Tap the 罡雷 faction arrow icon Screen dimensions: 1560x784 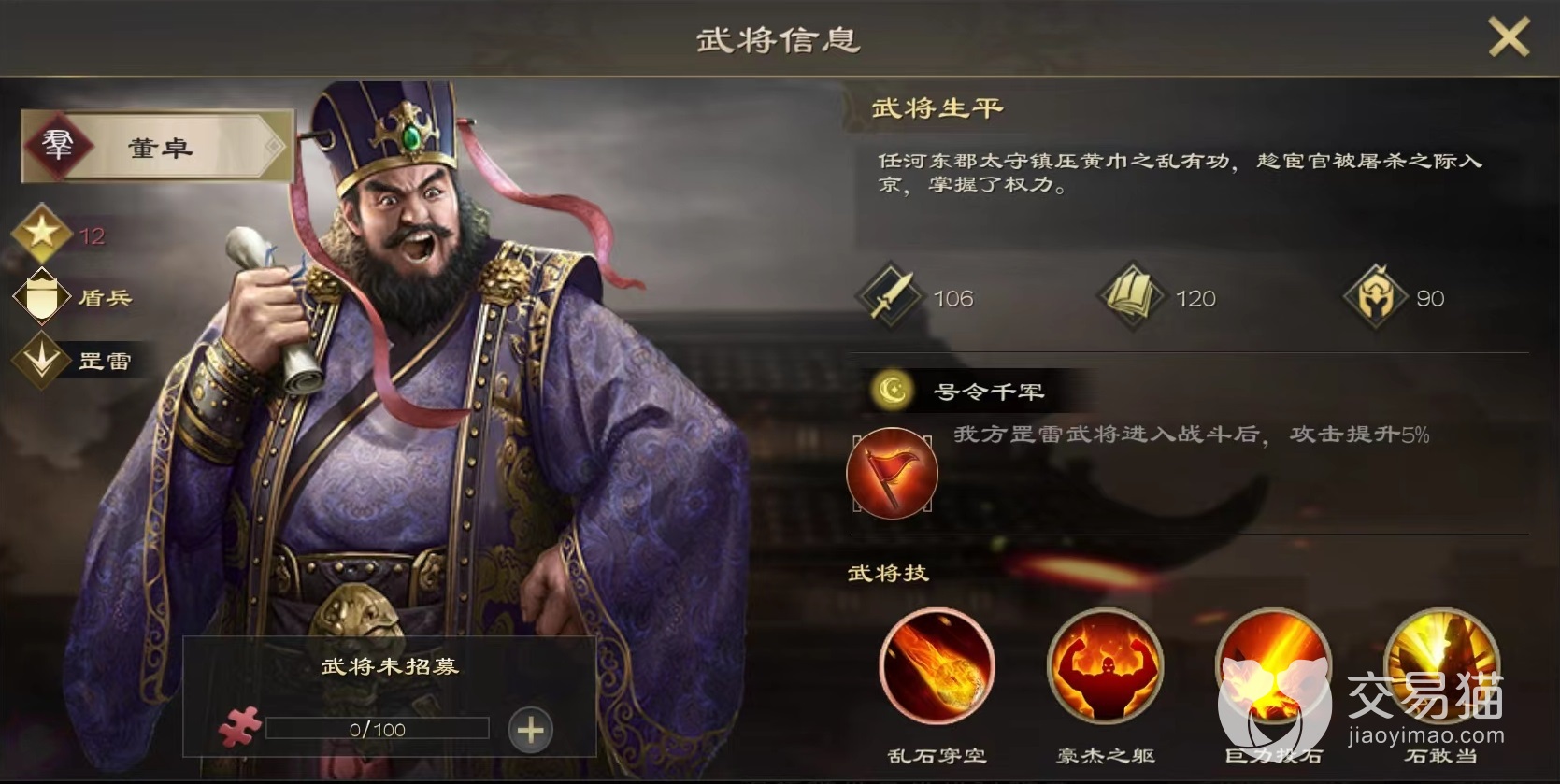pos(41,360)
